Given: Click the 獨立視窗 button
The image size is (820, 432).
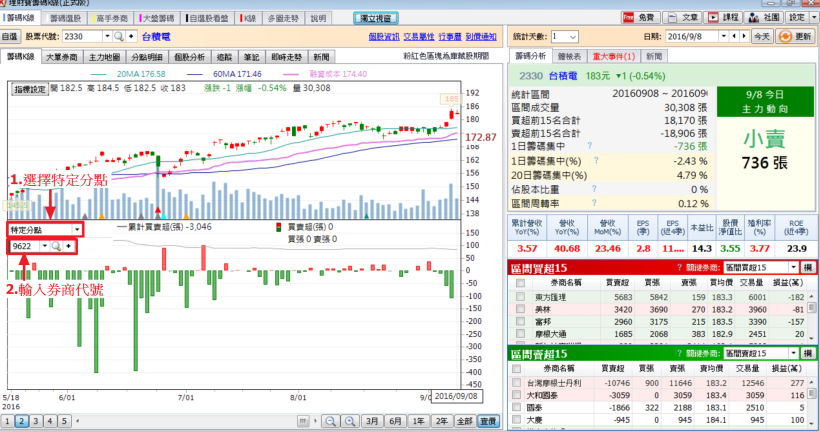Looking at the screenshot, I should tap(375, 18).
